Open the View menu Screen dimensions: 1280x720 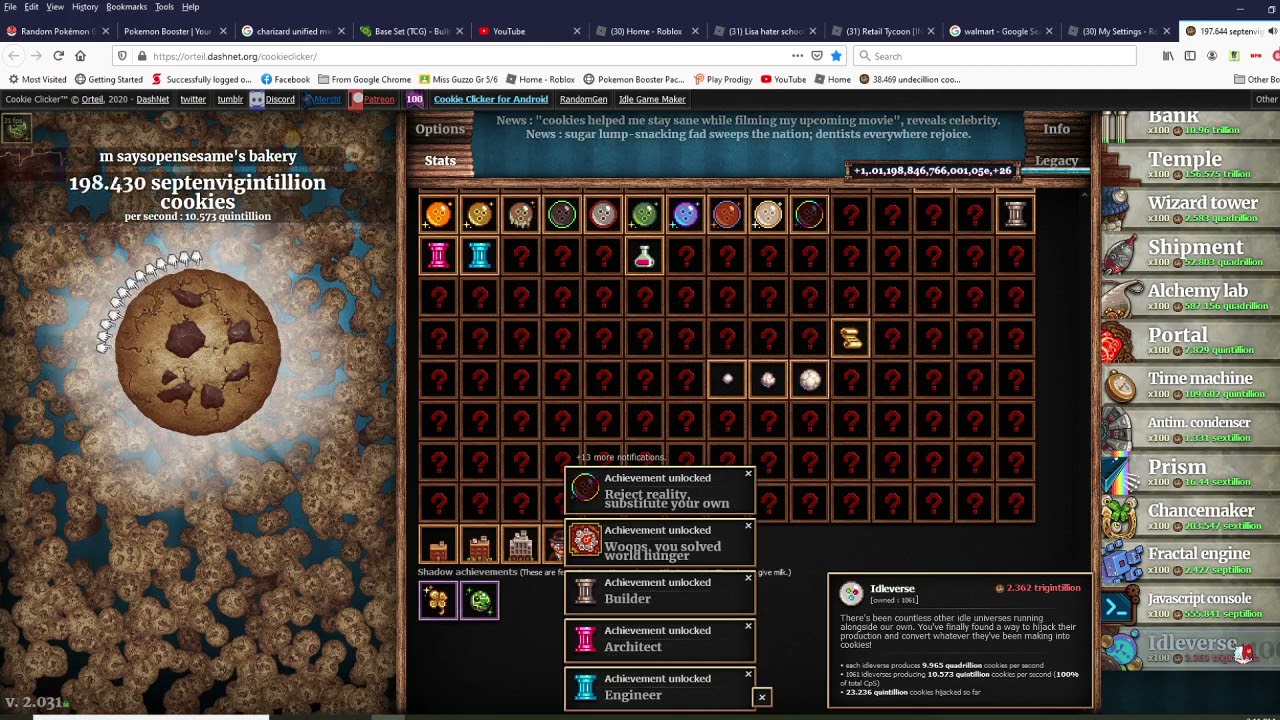tap(55, 7)
